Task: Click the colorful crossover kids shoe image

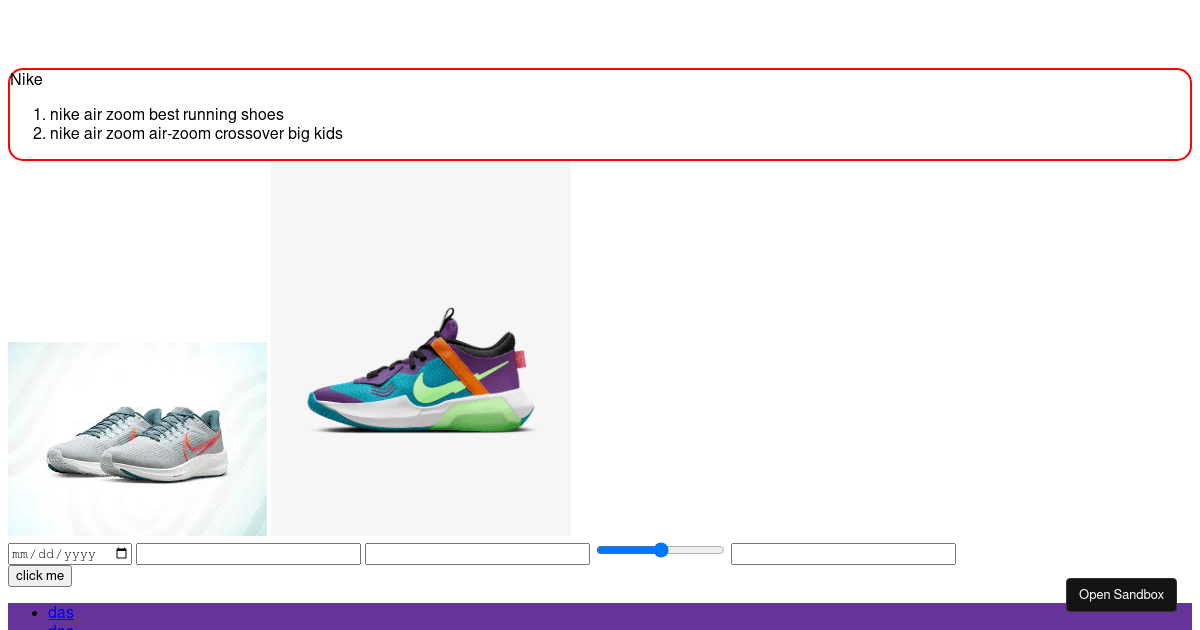Action: pos(421,348)
